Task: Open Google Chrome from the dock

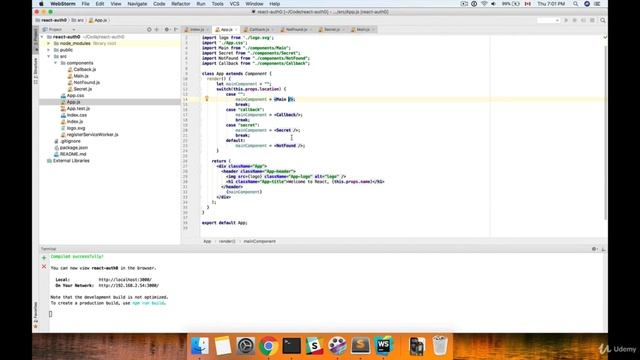Action: tap(269, 346)
